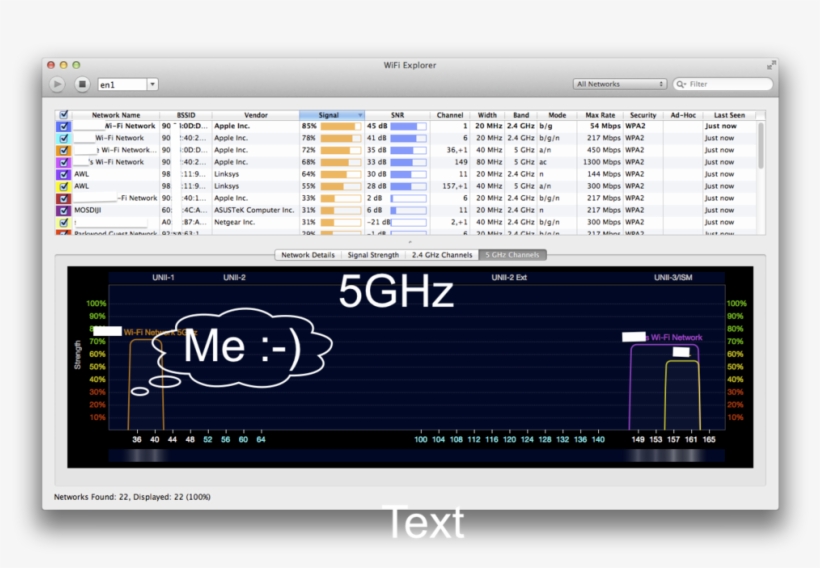Click the Signal column sort arrow
820x568 pixels.
(x=360, y=115)
